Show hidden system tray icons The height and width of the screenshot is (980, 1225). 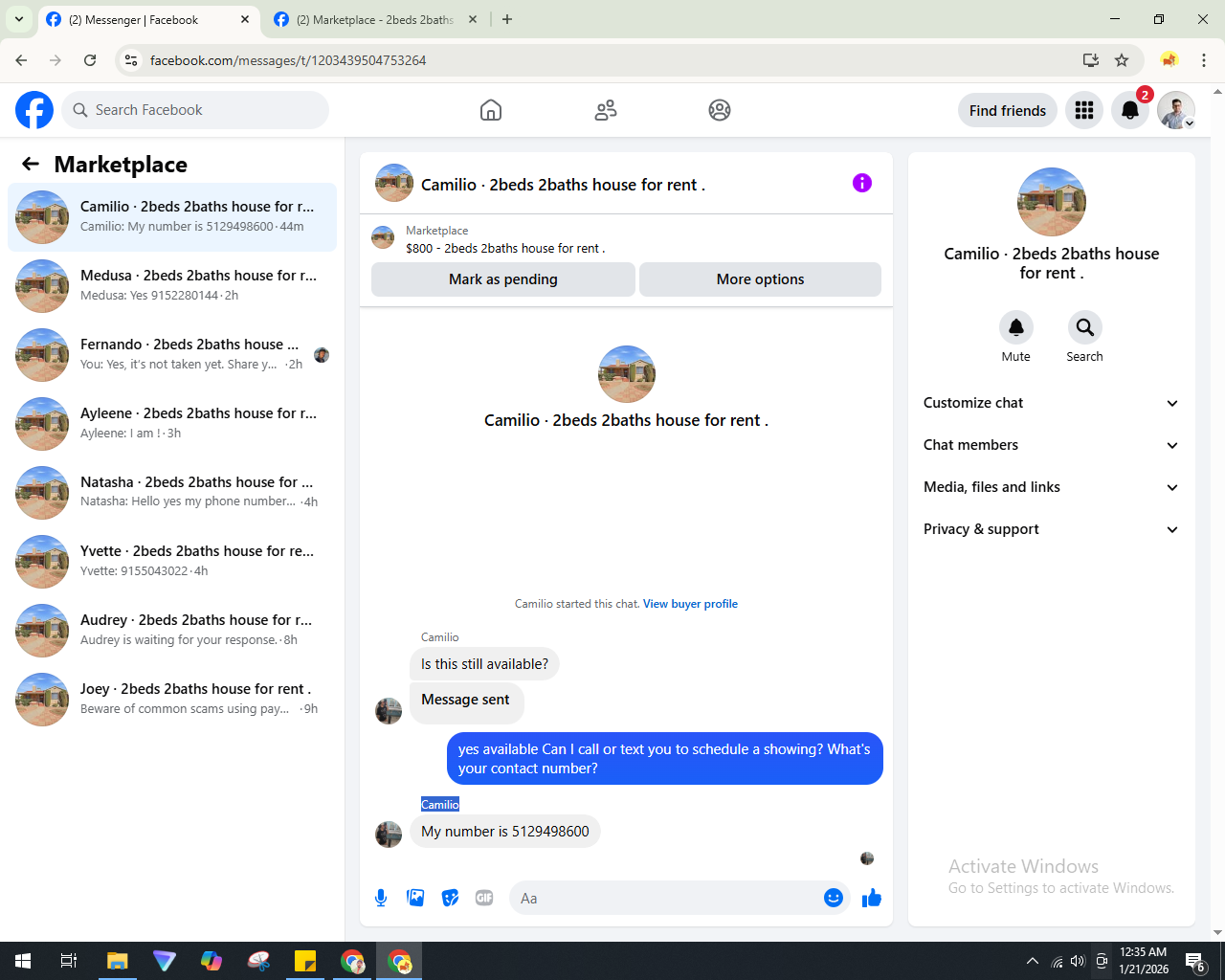point(1032,961)
